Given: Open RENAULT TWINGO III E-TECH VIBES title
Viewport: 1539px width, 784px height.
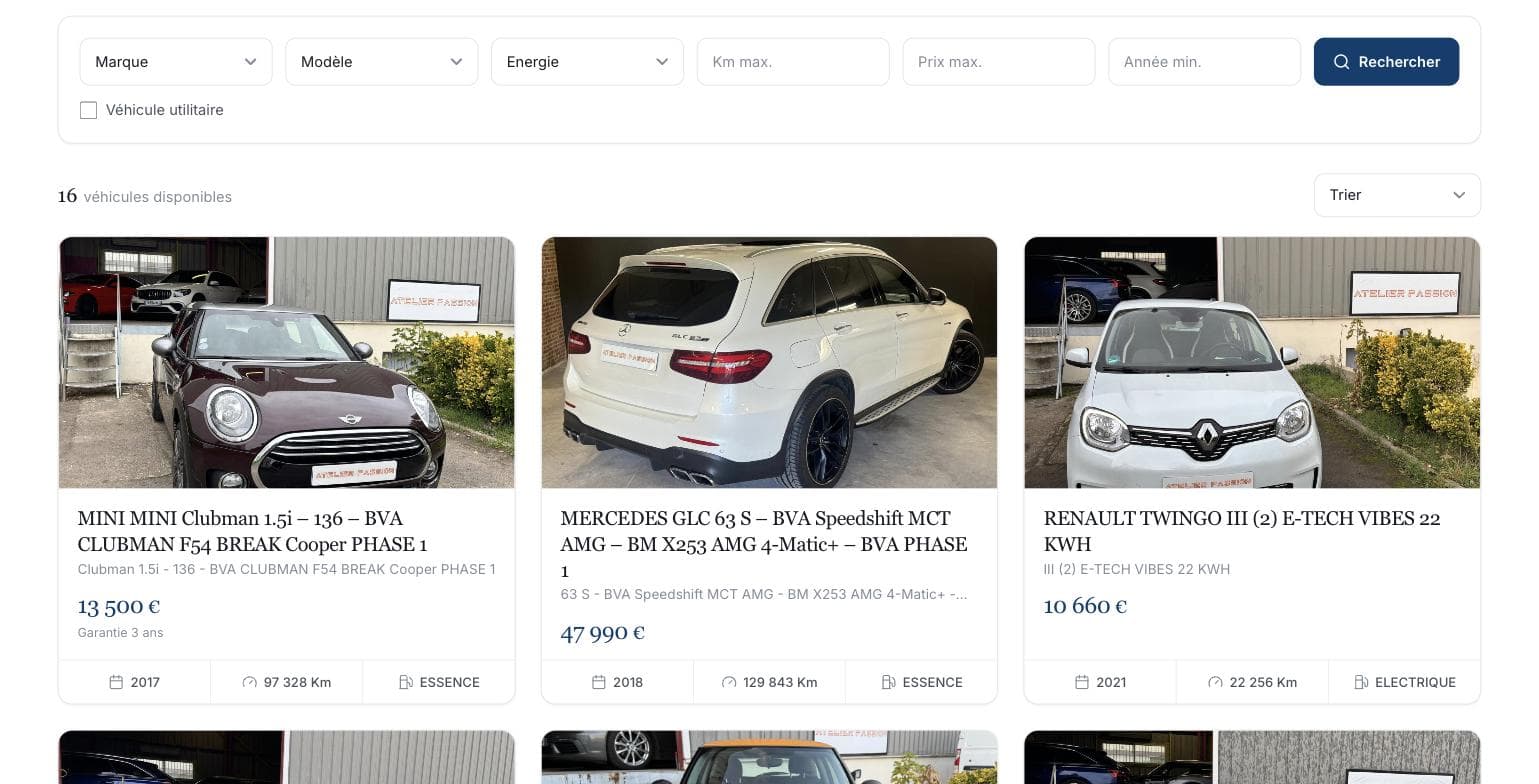Looking at the screenshot, I should 1242,531.
